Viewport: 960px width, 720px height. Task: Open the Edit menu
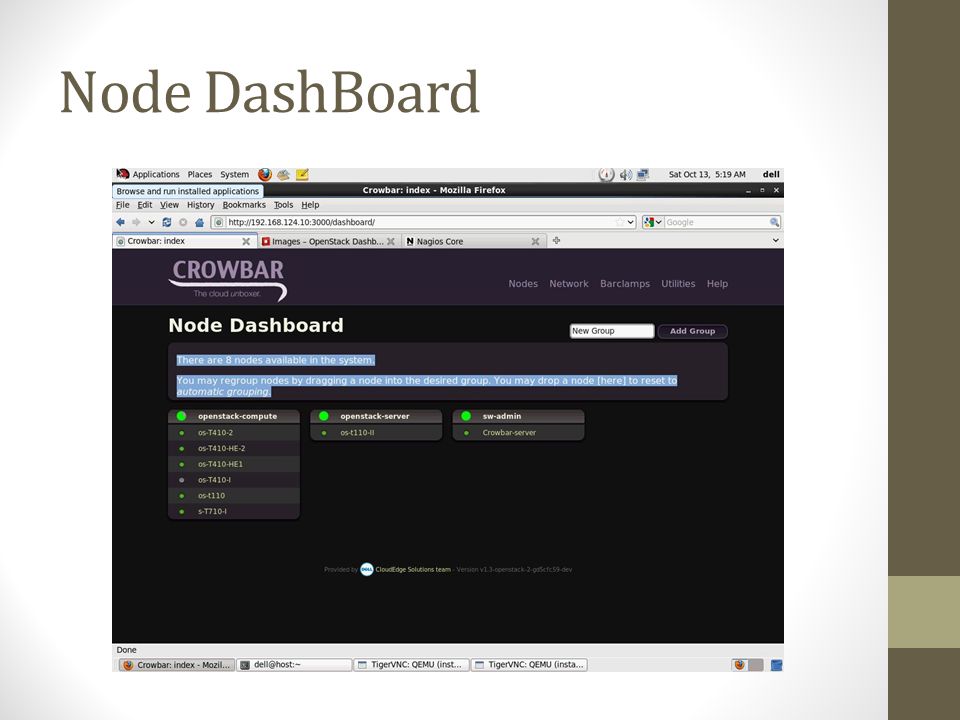[x=144, y=205]
